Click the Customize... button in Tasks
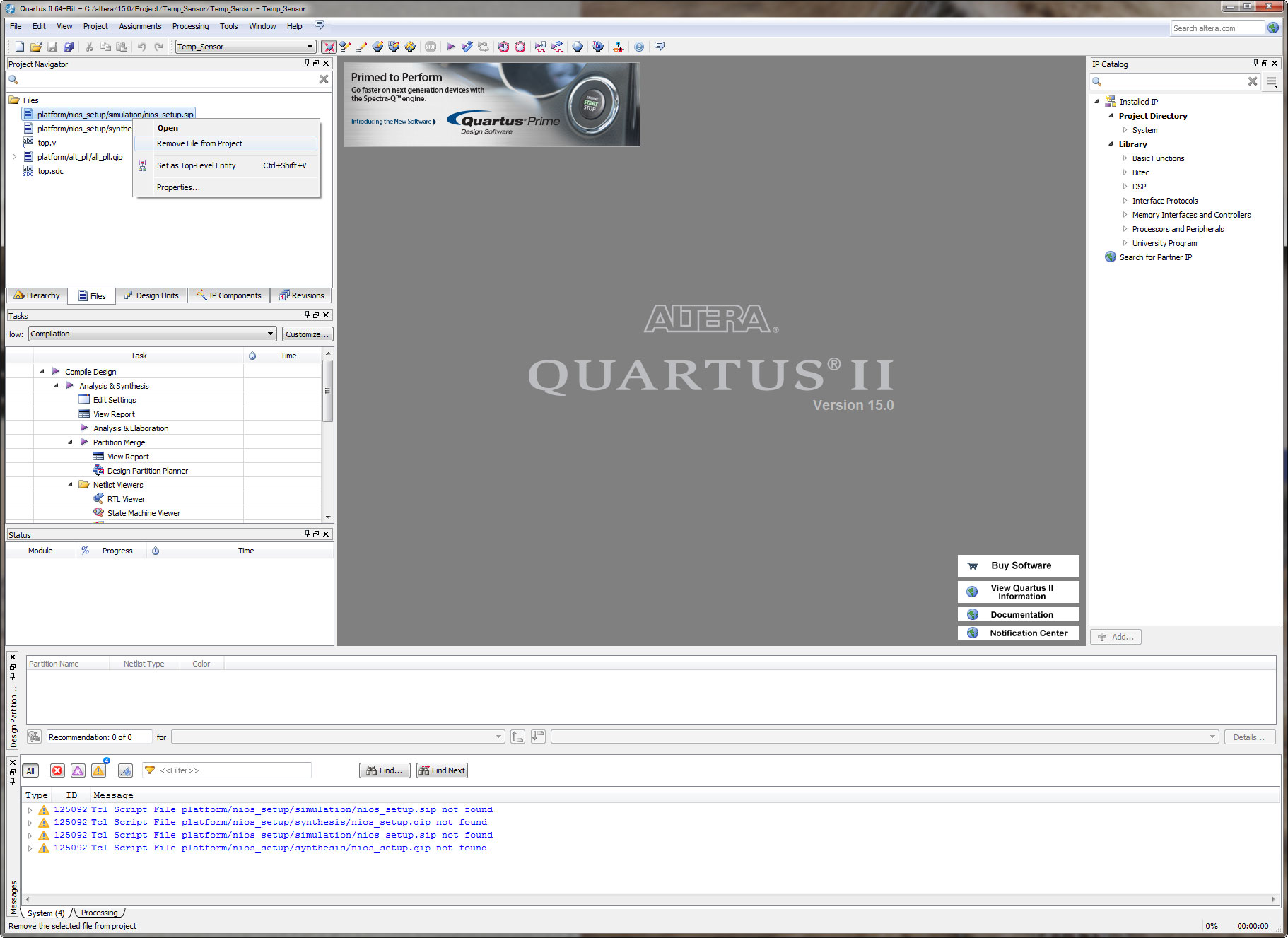 (x=307, y=334)
